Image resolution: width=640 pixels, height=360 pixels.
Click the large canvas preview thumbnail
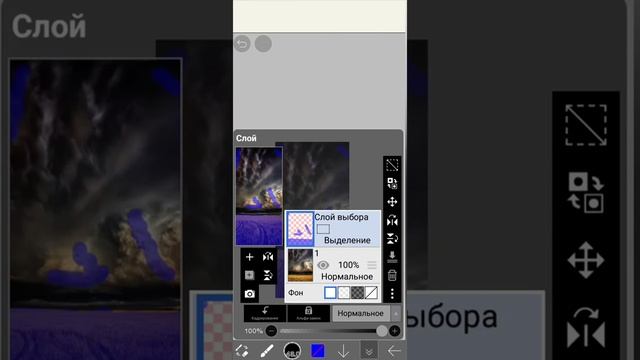pos(259,196)
